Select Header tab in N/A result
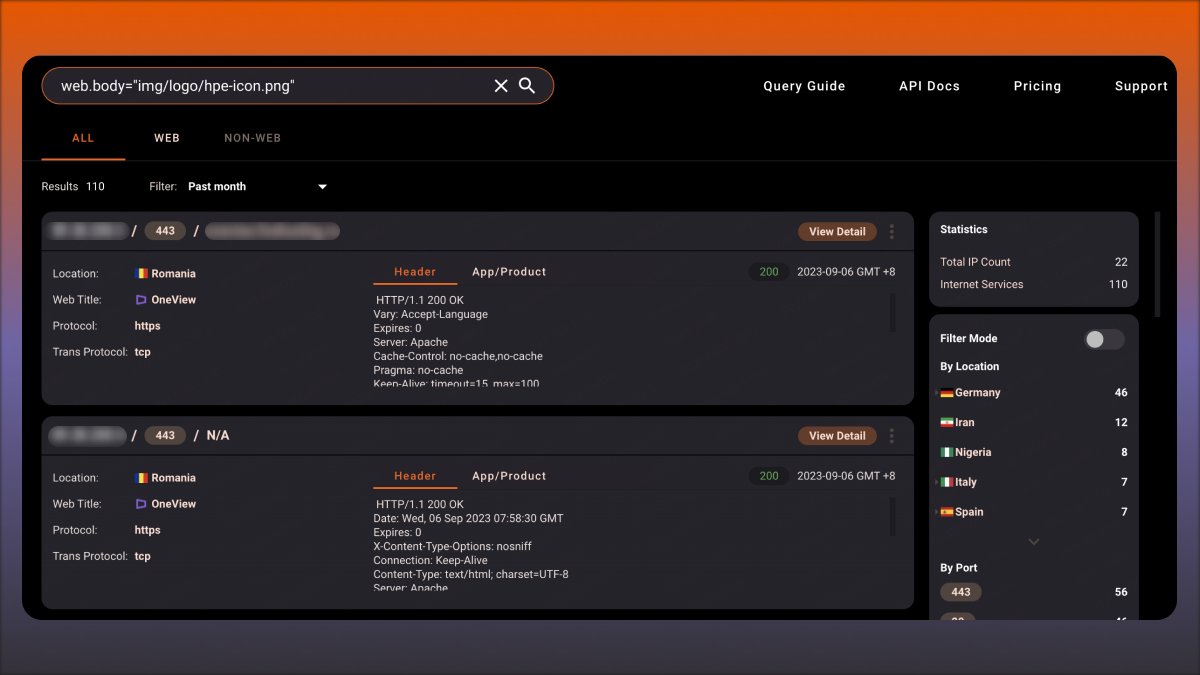The height and width of the screenshot is (675, 1200). (415, 476)
